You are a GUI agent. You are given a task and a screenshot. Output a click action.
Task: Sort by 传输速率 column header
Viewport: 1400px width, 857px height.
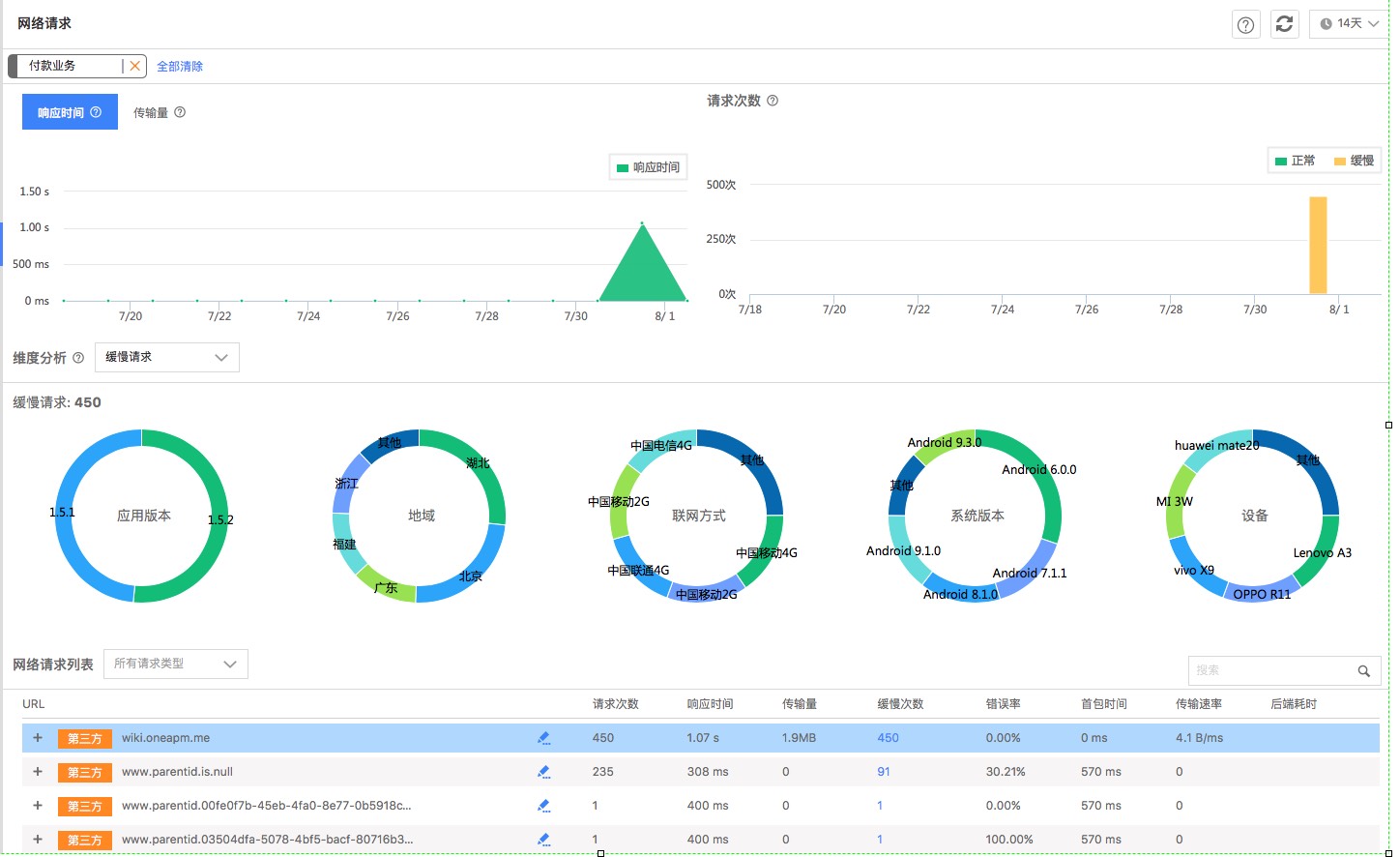coord(1199,704)
